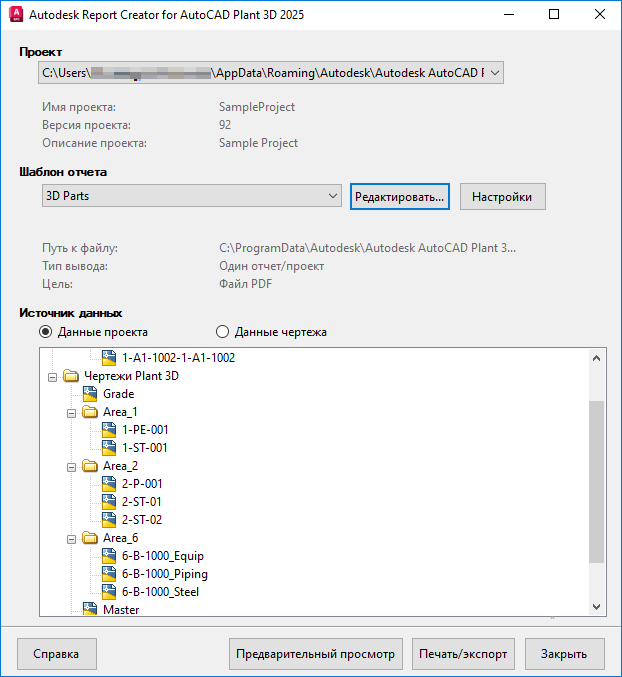Viewport: 622px width, 677px height.
Task: Click the Закрыть button
Action: 565,654
